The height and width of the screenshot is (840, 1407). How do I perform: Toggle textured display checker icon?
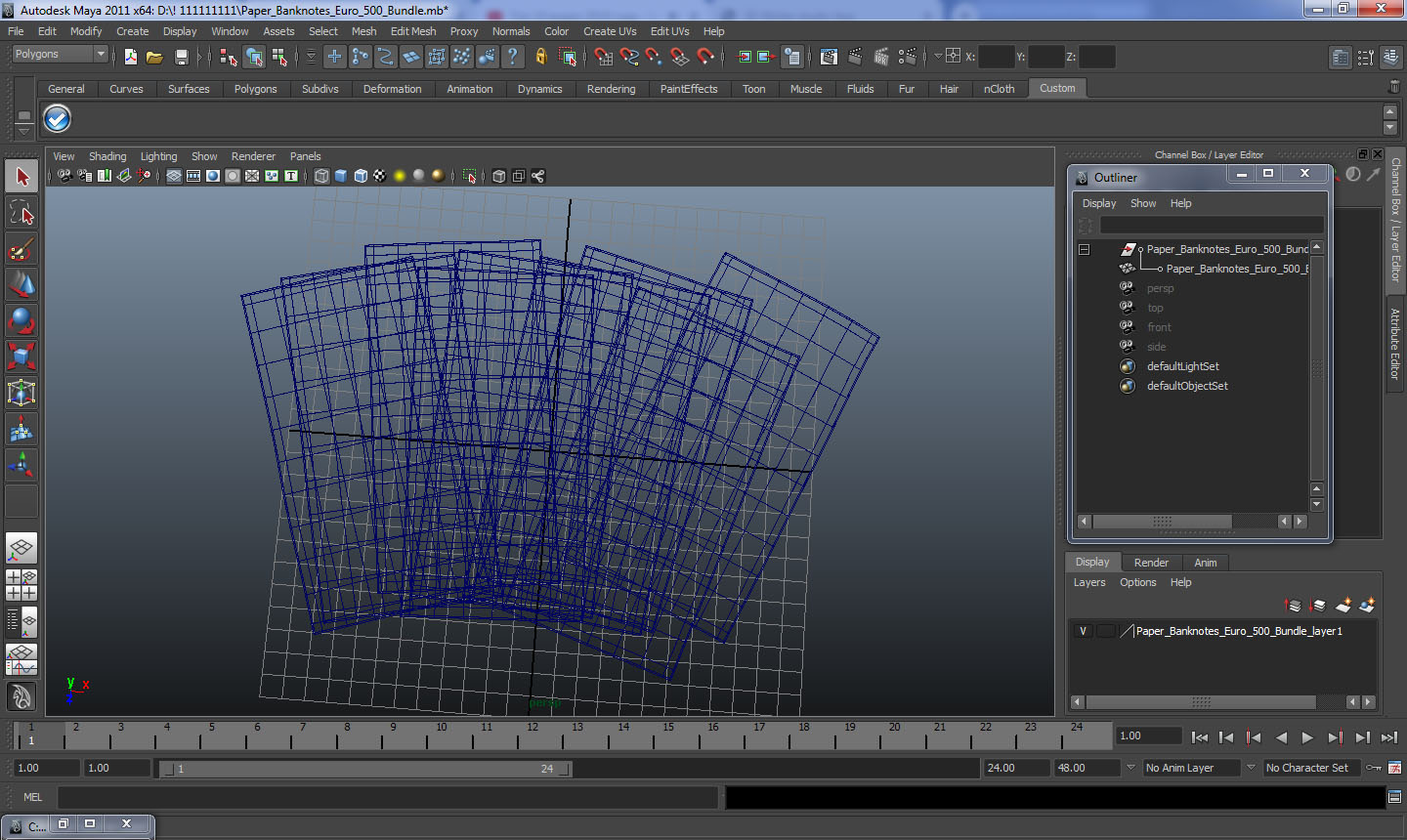pos(380,176)
